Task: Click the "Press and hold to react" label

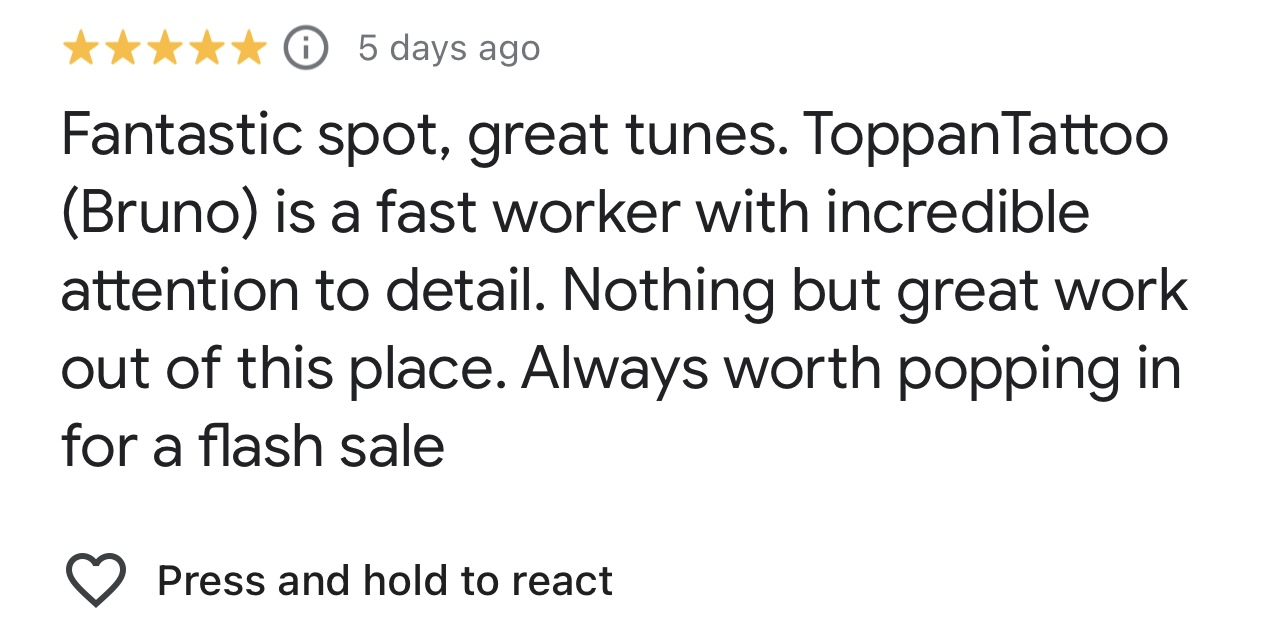Action: (385, 580)
